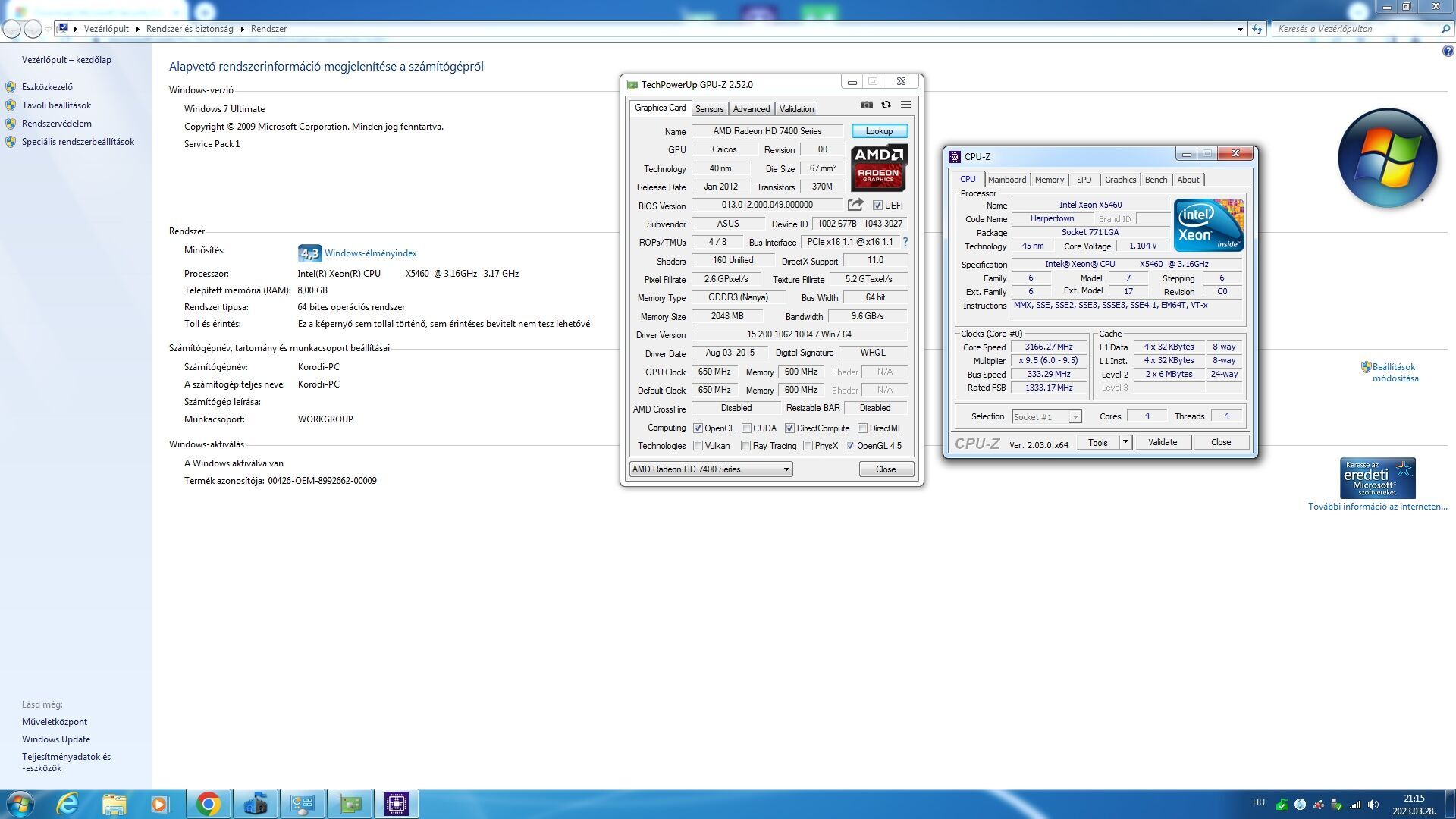Screen dimensions: 1456x819
Task: Open the GPU-Z hamburger menu
Action: point(905,105)
